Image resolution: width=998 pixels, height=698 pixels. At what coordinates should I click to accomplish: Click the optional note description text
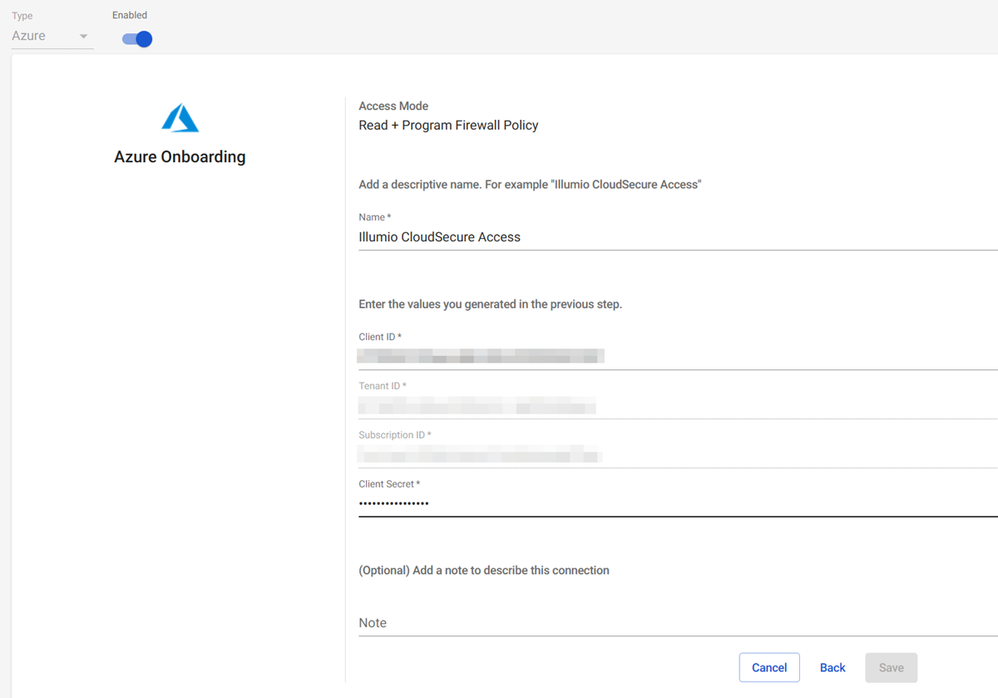tap(483, 570)
